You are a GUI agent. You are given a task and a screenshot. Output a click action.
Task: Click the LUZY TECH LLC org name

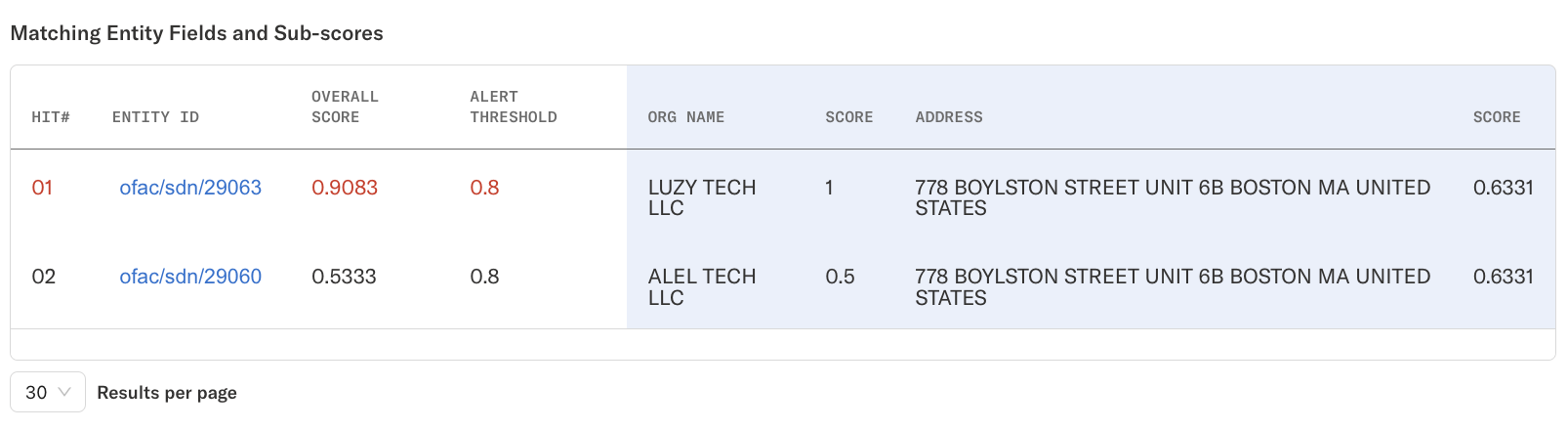[x=701, y=197]
